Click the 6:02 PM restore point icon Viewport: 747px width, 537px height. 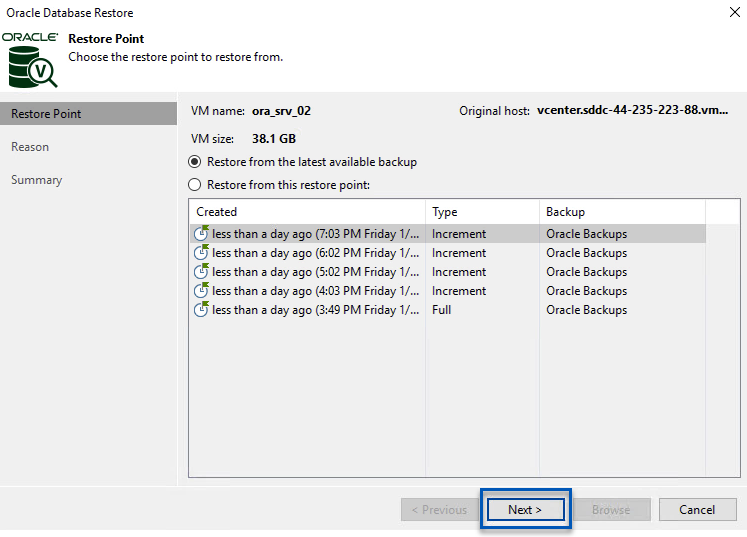(x=201, y=253)
